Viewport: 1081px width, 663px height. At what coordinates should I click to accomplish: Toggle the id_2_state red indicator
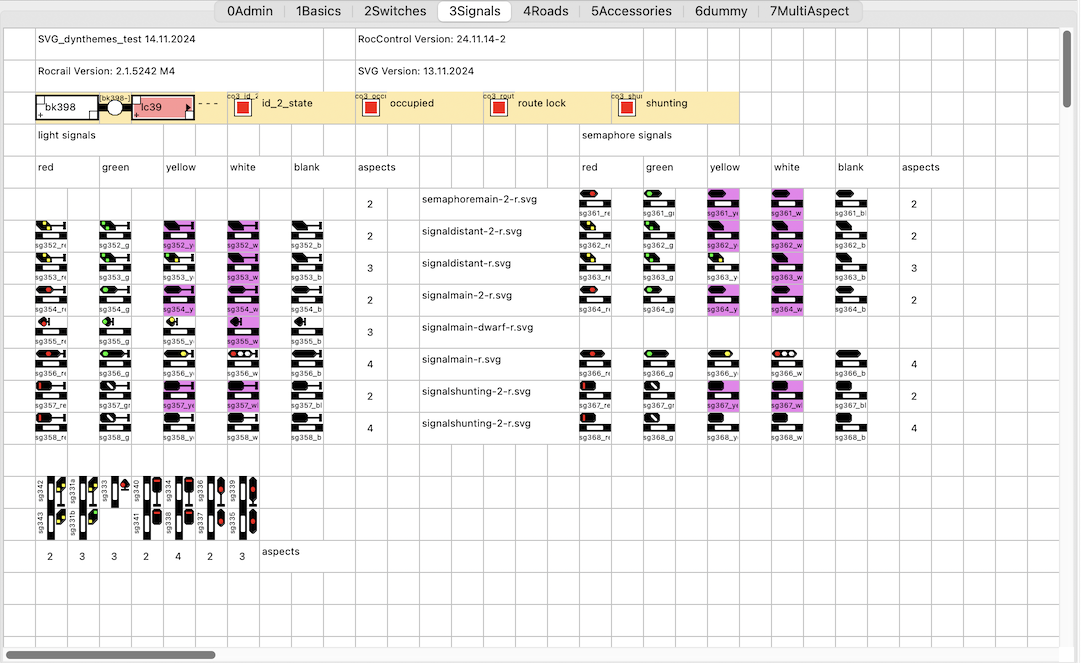(243, 108)
